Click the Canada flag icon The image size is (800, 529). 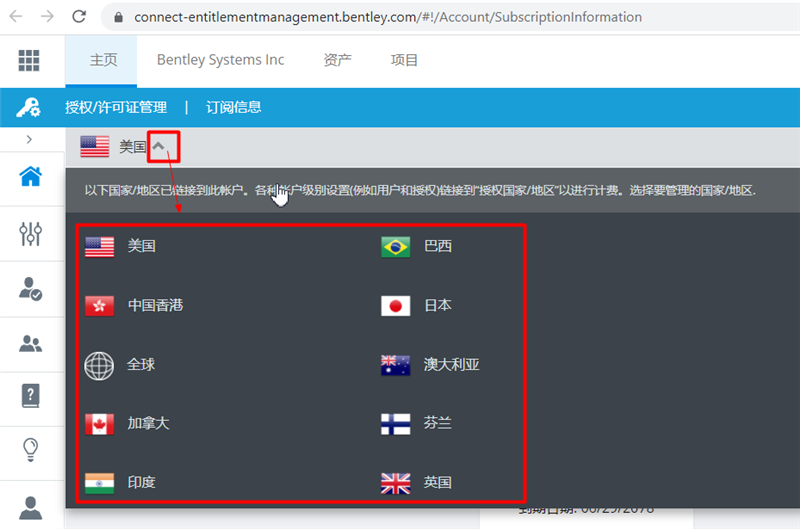pyautogui.click(x=99, y=424)
